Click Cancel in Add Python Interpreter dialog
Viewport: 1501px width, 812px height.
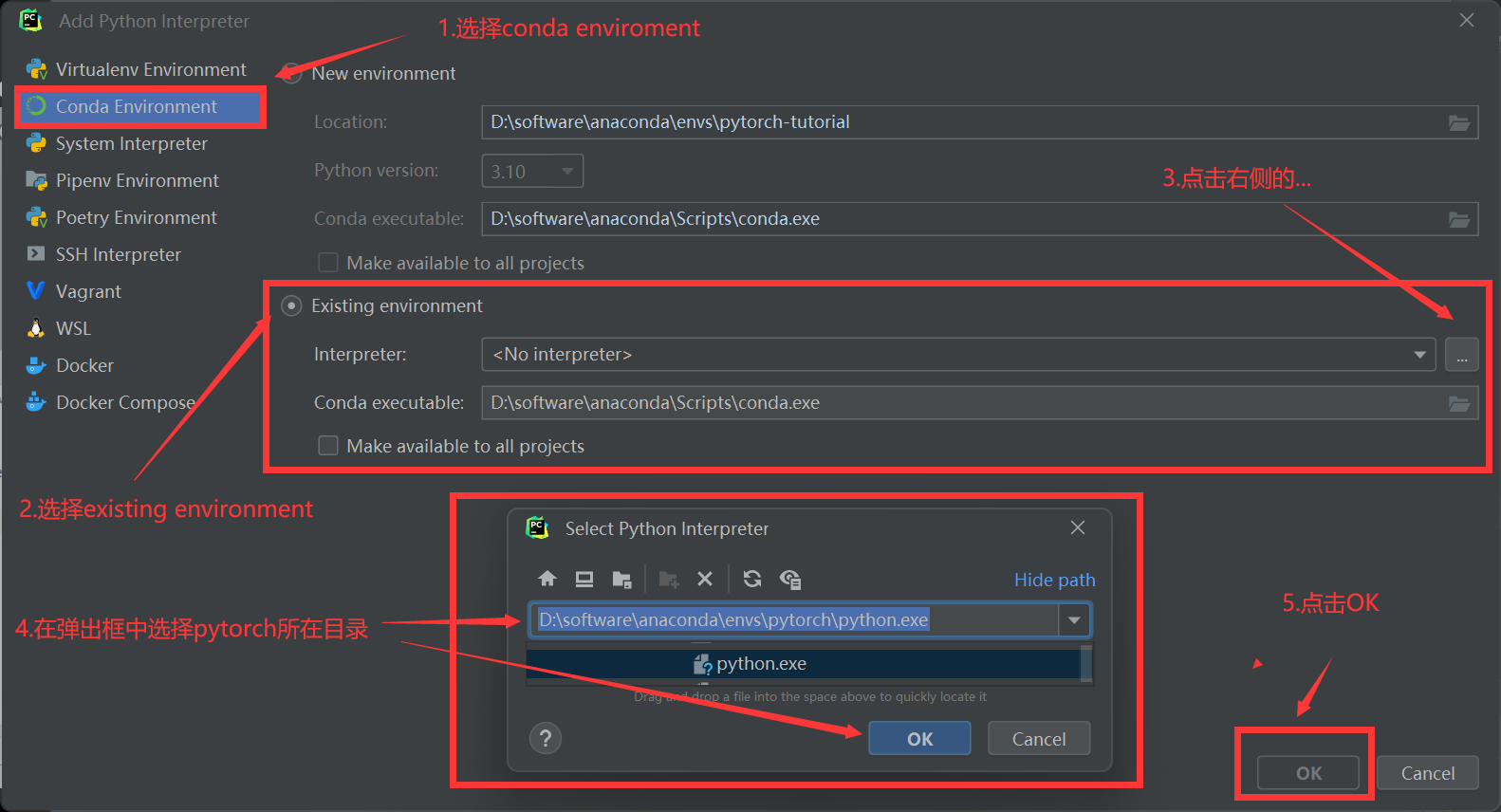[x=1428, y=773]
